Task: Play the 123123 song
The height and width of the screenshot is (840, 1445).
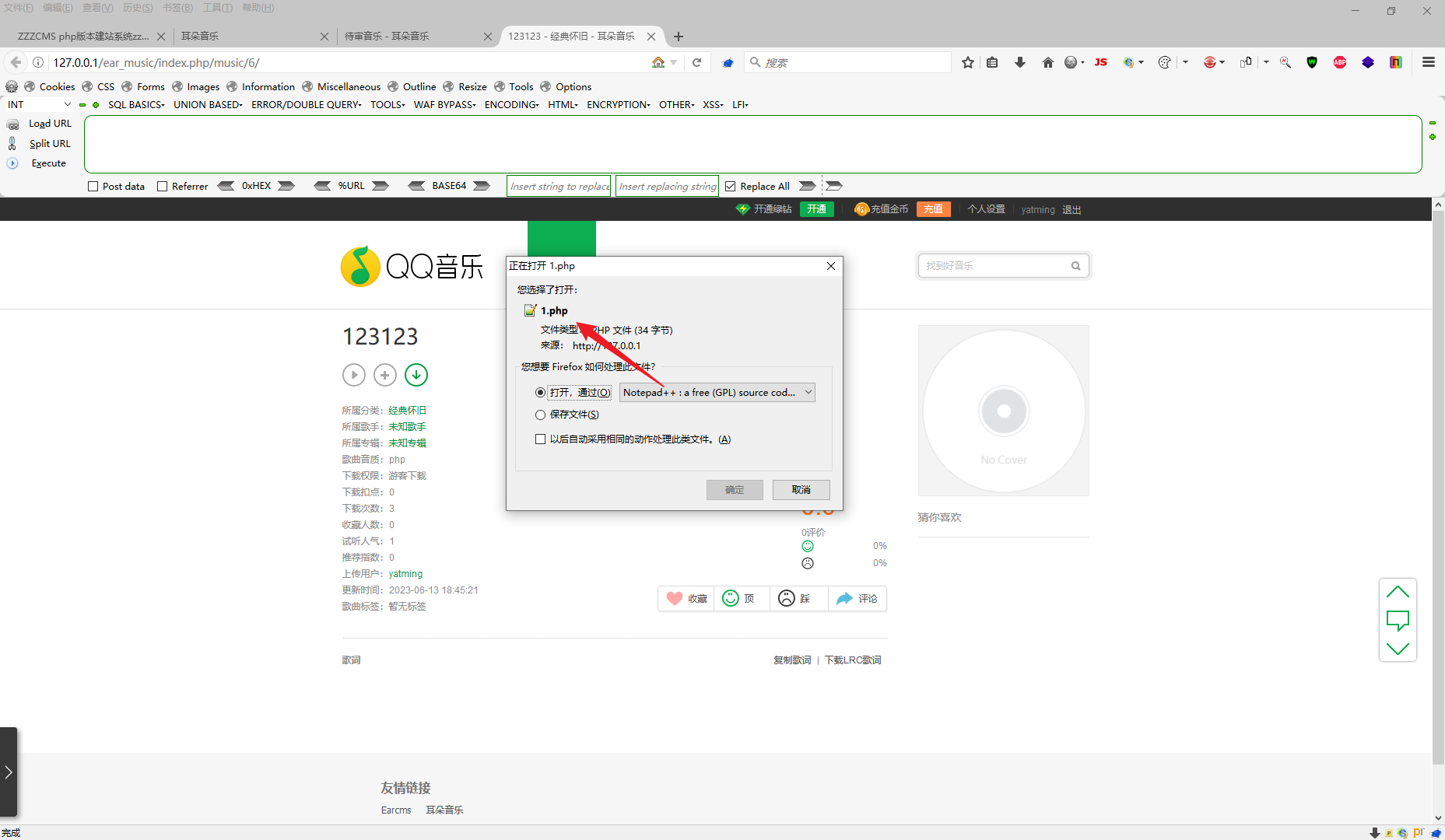Action: (x=354, y=375)
